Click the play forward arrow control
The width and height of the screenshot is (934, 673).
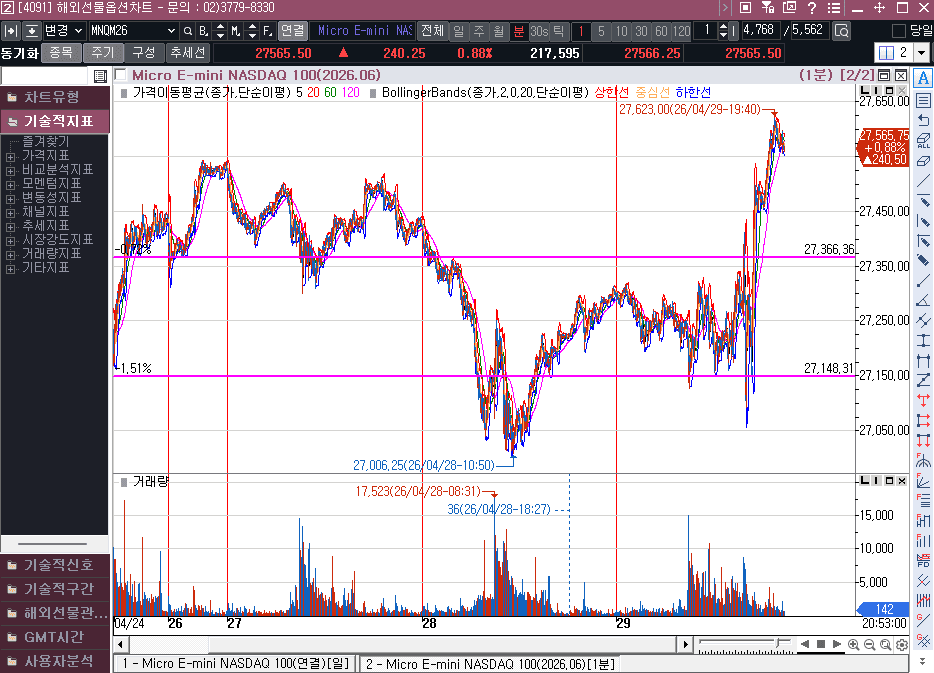pyautogui.click(x=836, y=644)
